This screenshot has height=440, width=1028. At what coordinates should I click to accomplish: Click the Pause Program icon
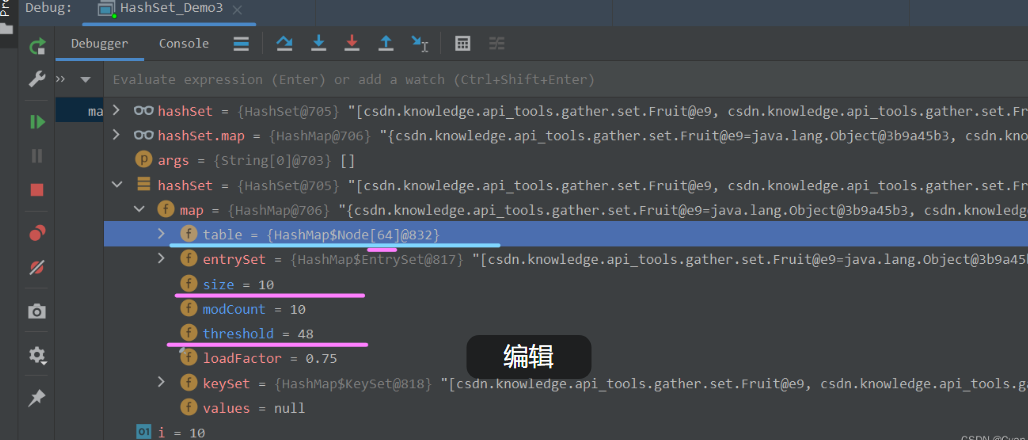[x=37, y=156]
